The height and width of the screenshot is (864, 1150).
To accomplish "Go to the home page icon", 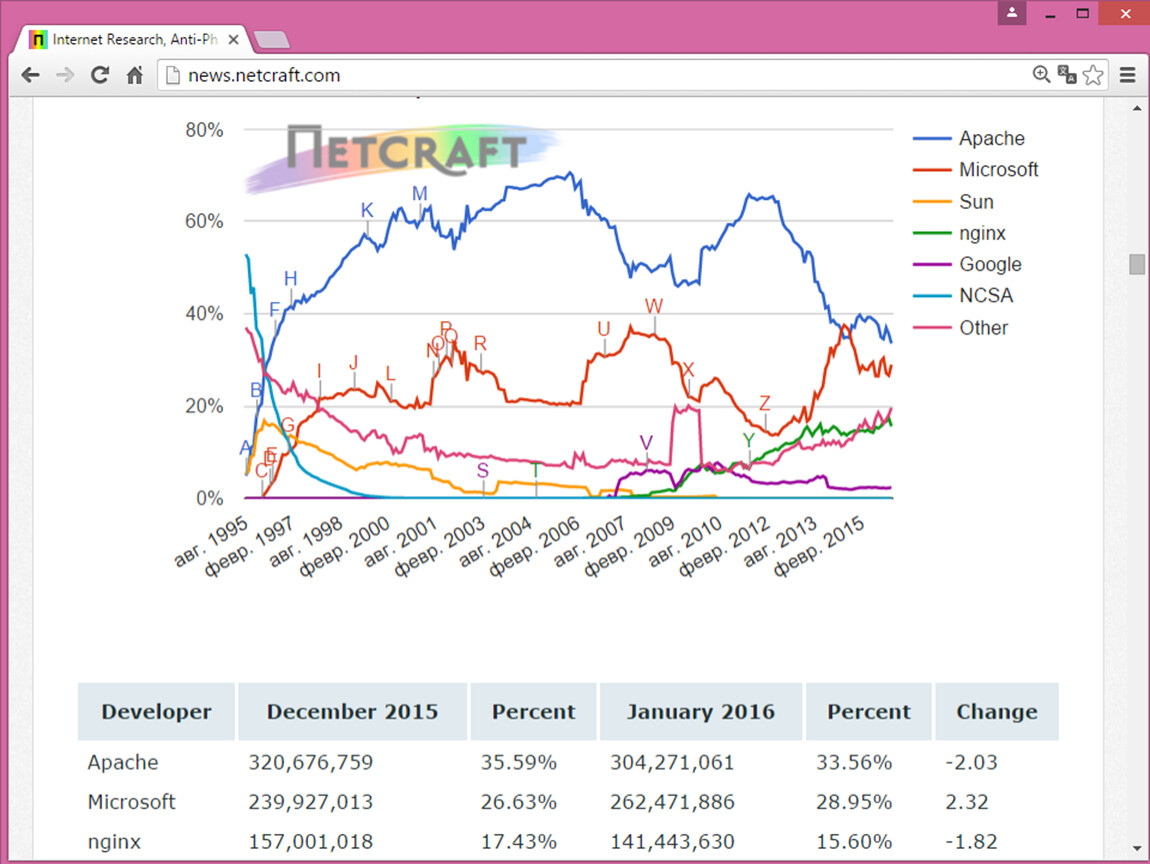I will [x=135, y=75].
